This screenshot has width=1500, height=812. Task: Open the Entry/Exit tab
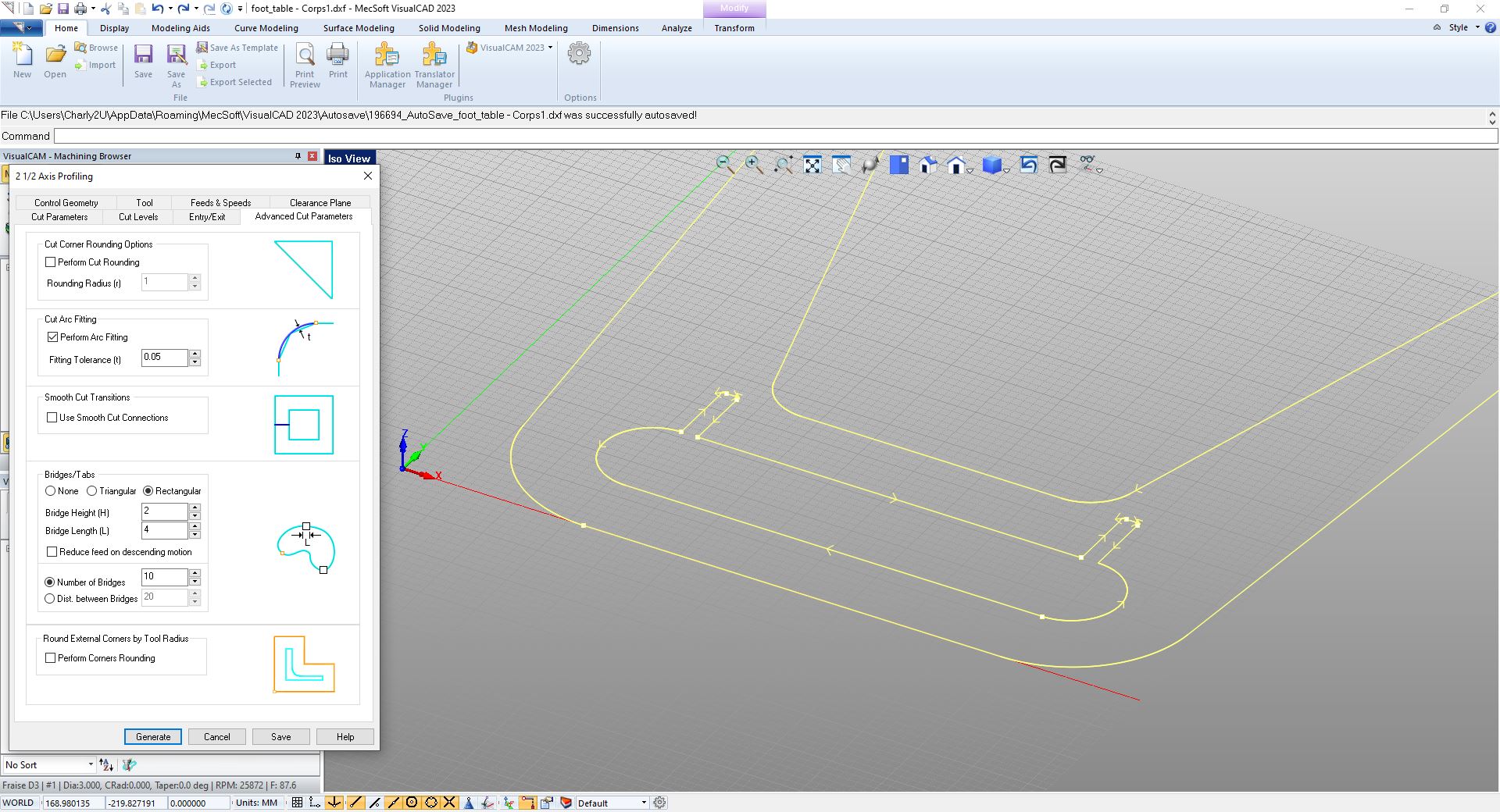pos(207,217)
